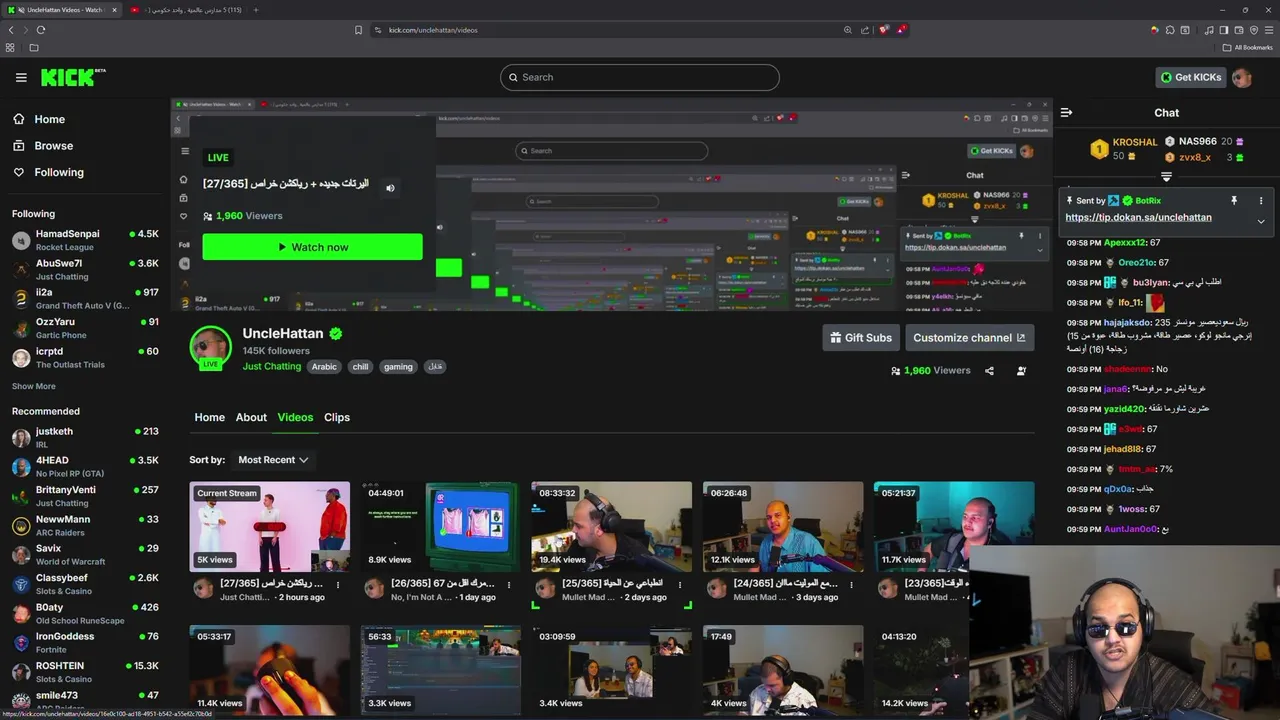
Task: Open justketh in Recommended list
Action: coord(85,437)
